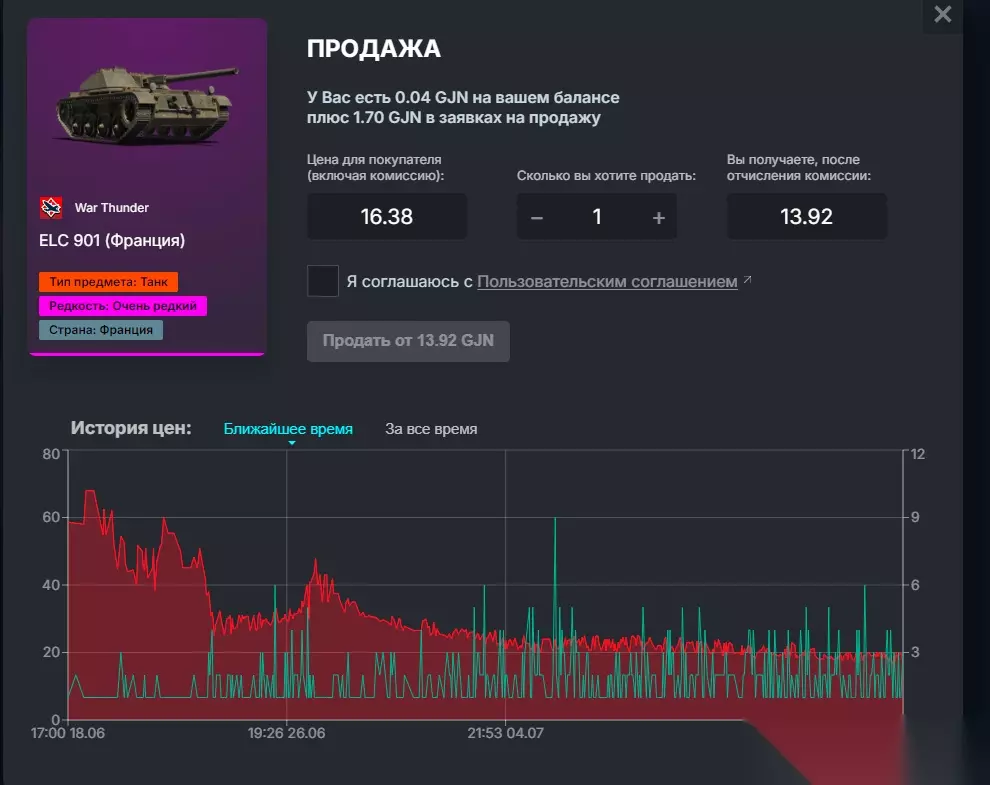Click the Продать от 13.92 GJN button
Screen dimensions: 990x785
(408, 341)
